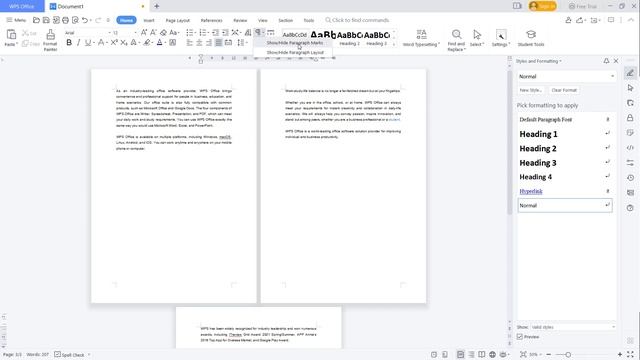Viewport: 640px width, 360px height.
Task: Click the Decrease Indent icon
Action: pos(216,32)
